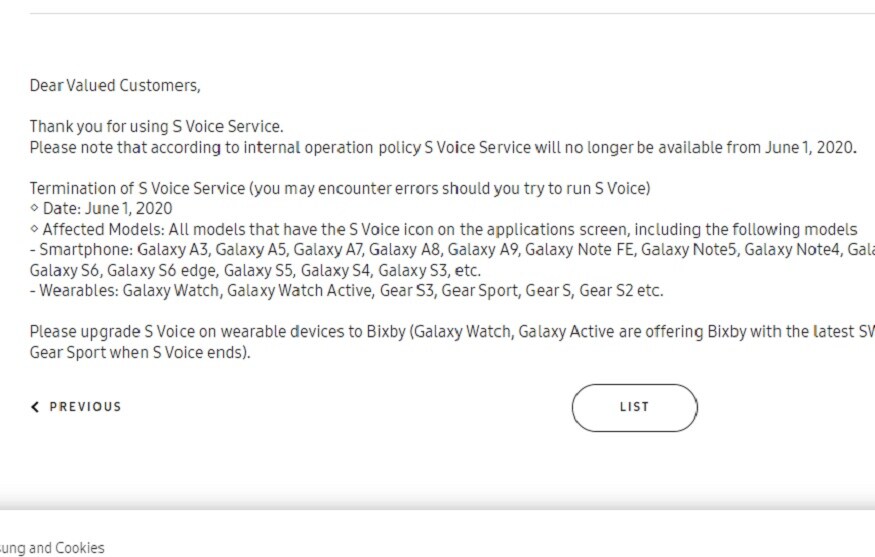Image resolution: width=875 pixels, height=557 pixels.
Task: Click the '- Wearables: Galaxy Watch' line
Action: 347,291
